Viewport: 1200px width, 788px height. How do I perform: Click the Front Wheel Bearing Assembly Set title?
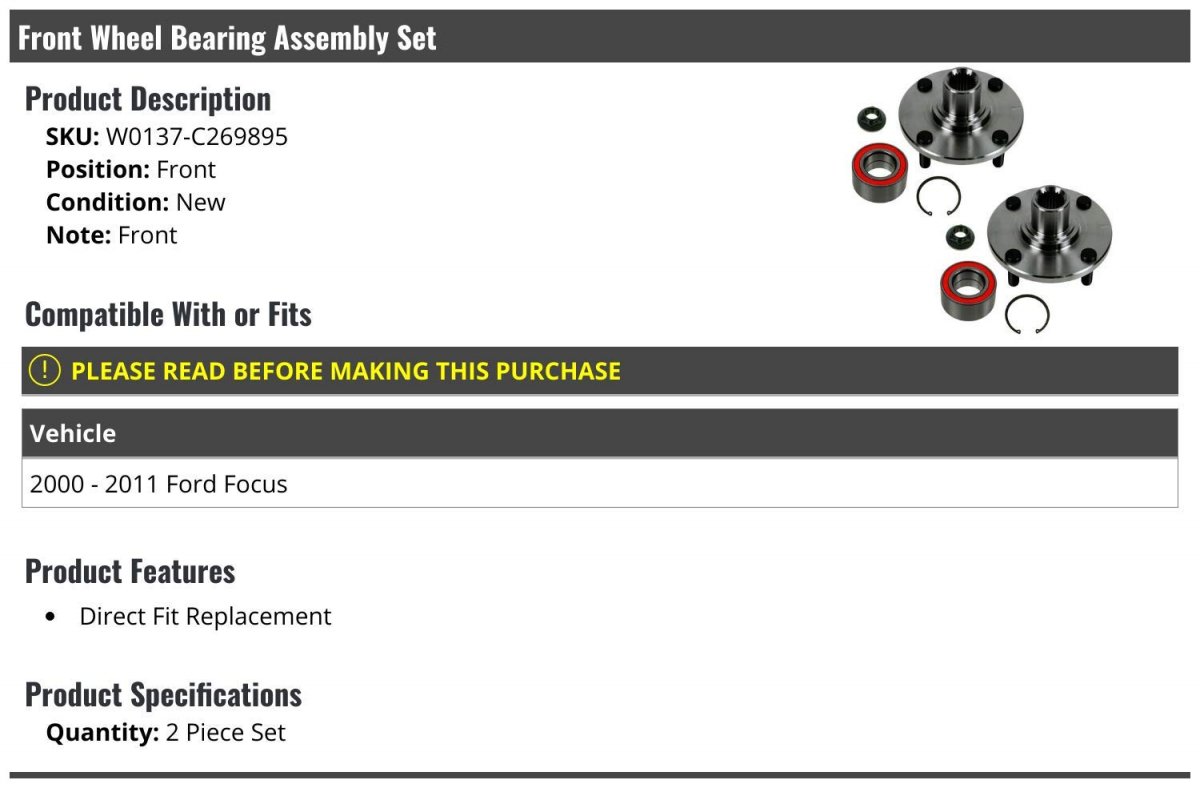pyautogui.click(x=227, y=38)
